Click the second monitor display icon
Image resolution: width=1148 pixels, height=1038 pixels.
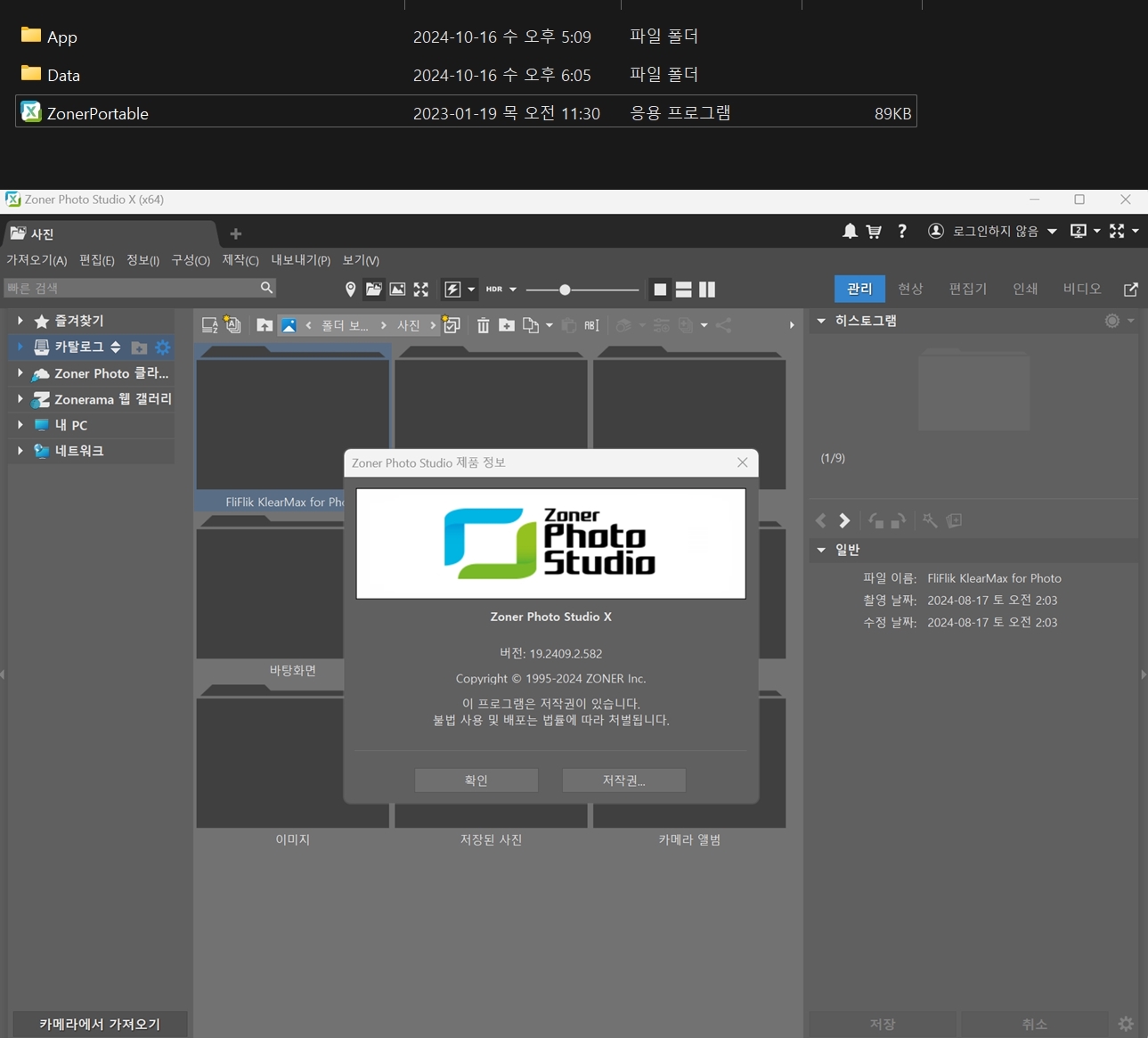point(1079,232)
